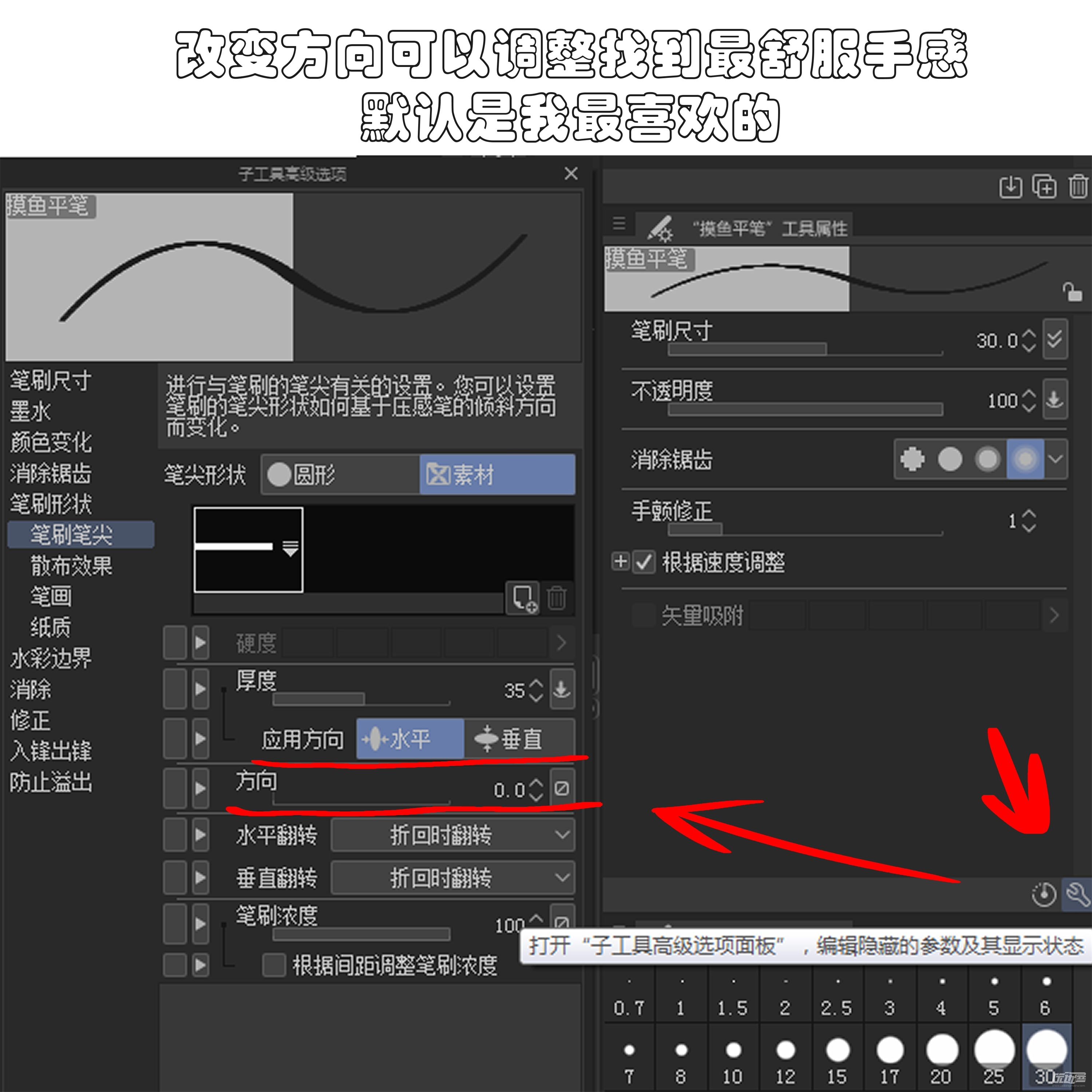1092x1092 pixels.
Task: Open 防止溢出 settings category
Action: point(51,782)
